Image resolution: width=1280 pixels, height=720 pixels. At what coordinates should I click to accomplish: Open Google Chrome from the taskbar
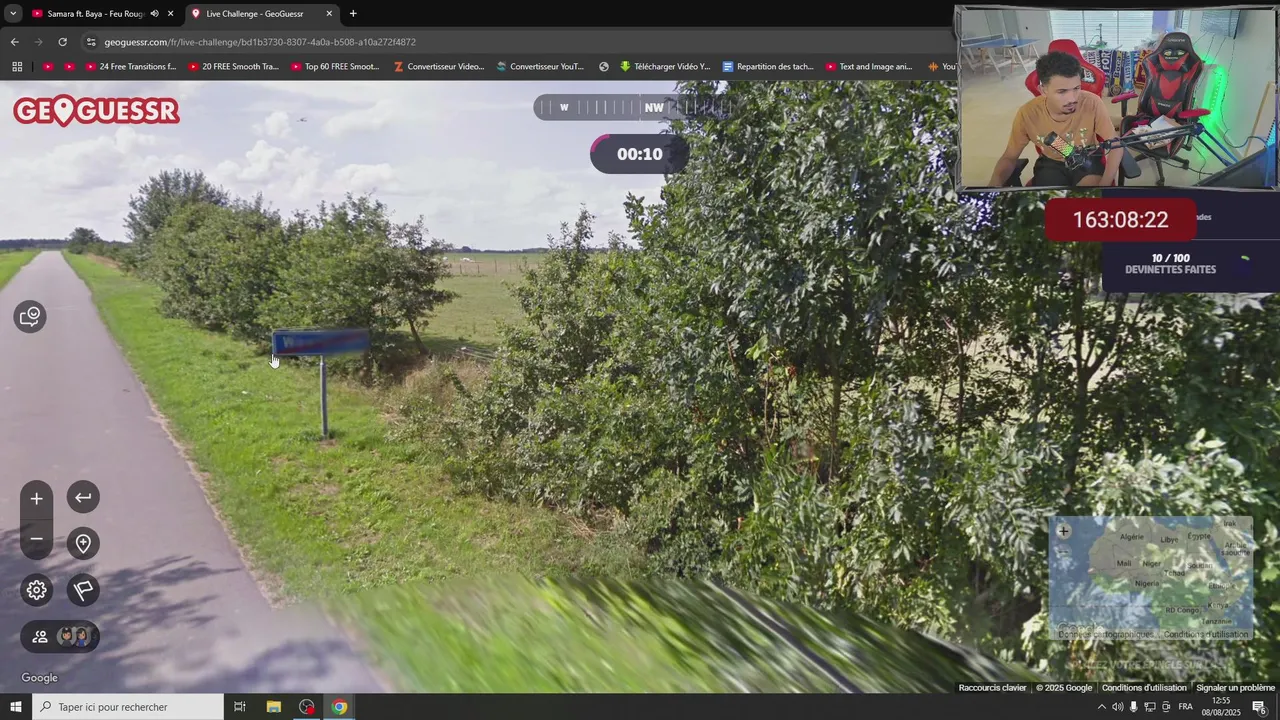coord(340,707)
